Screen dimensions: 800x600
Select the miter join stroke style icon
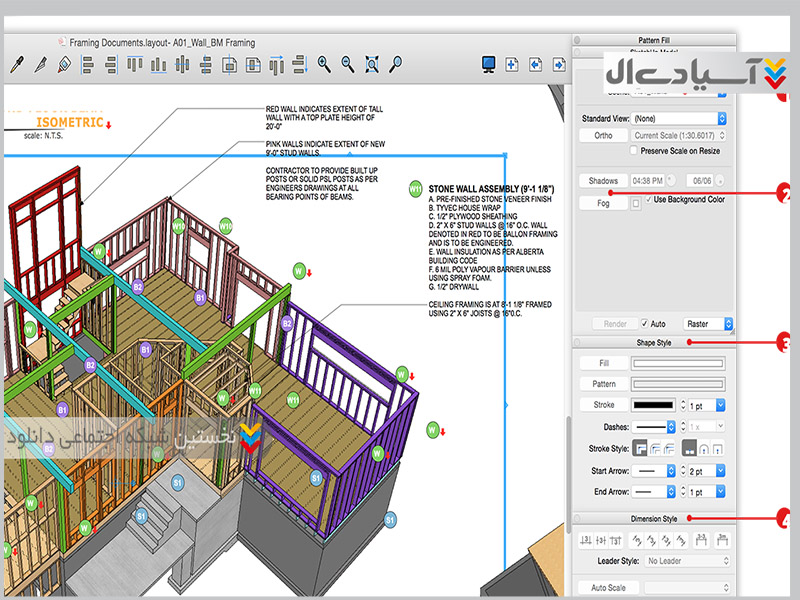(640, 449)
